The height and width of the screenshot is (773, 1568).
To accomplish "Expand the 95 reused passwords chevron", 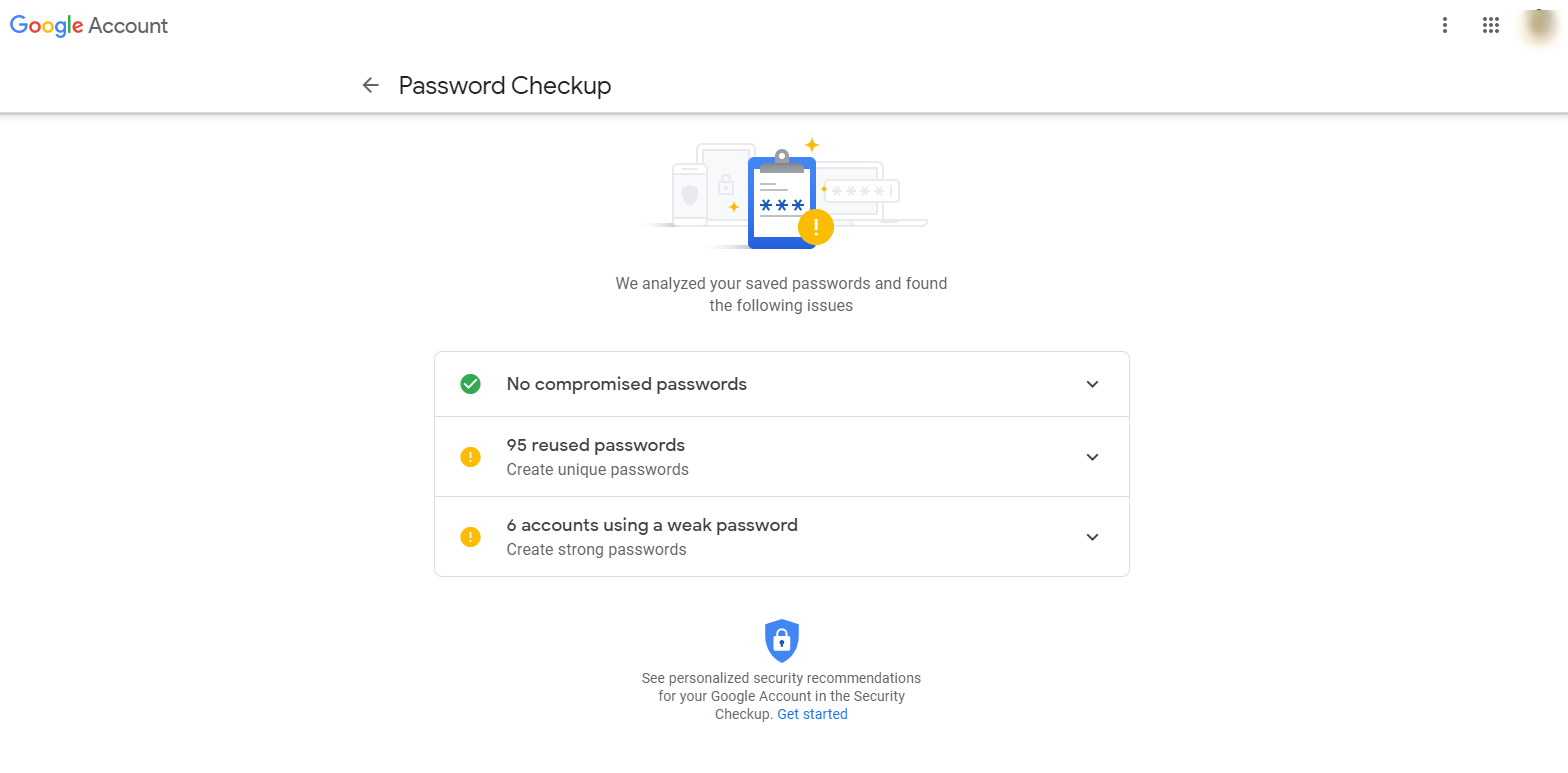I will pos(1092,457).
